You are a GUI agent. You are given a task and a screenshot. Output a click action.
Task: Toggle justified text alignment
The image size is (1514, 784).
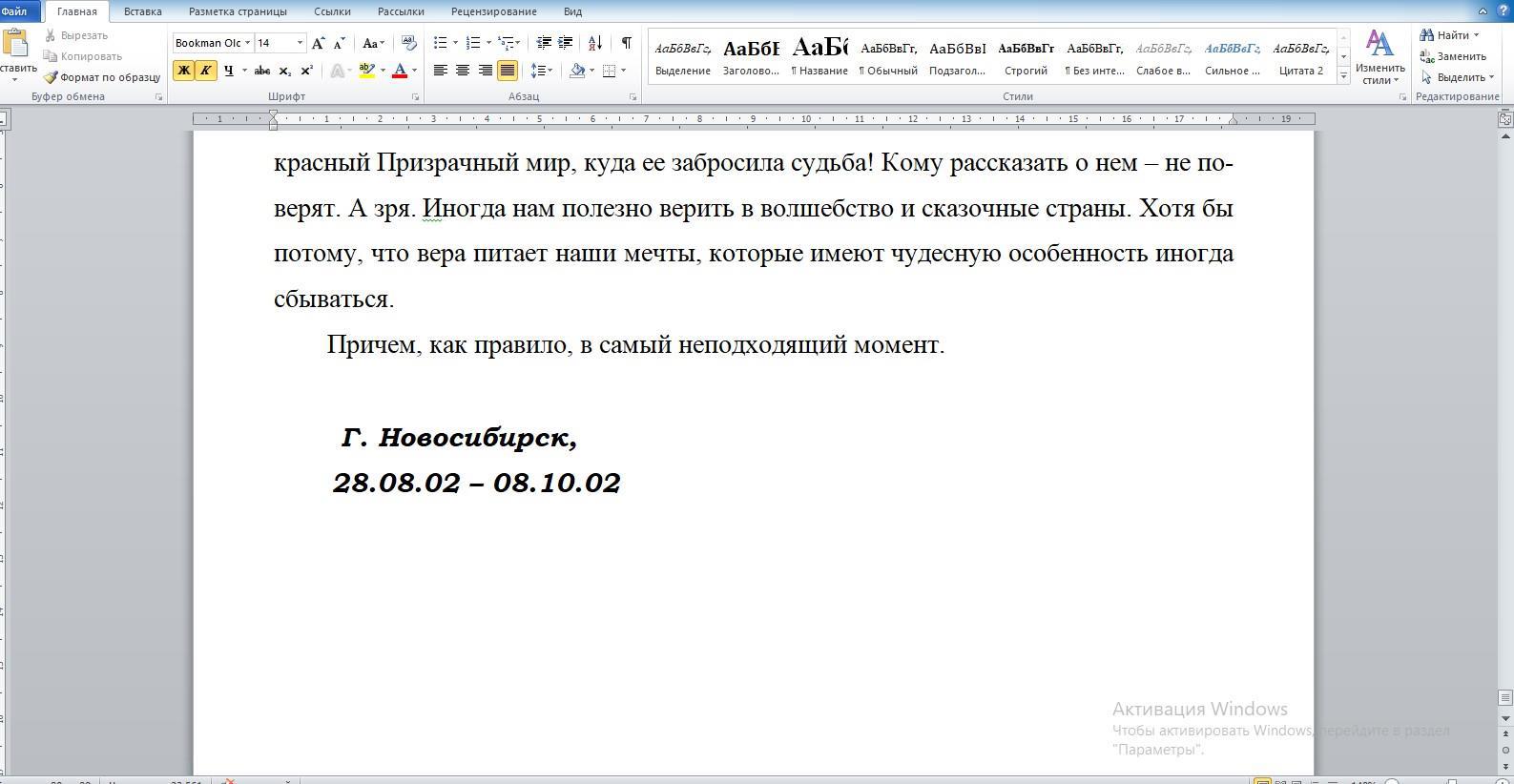click(508, 71)
